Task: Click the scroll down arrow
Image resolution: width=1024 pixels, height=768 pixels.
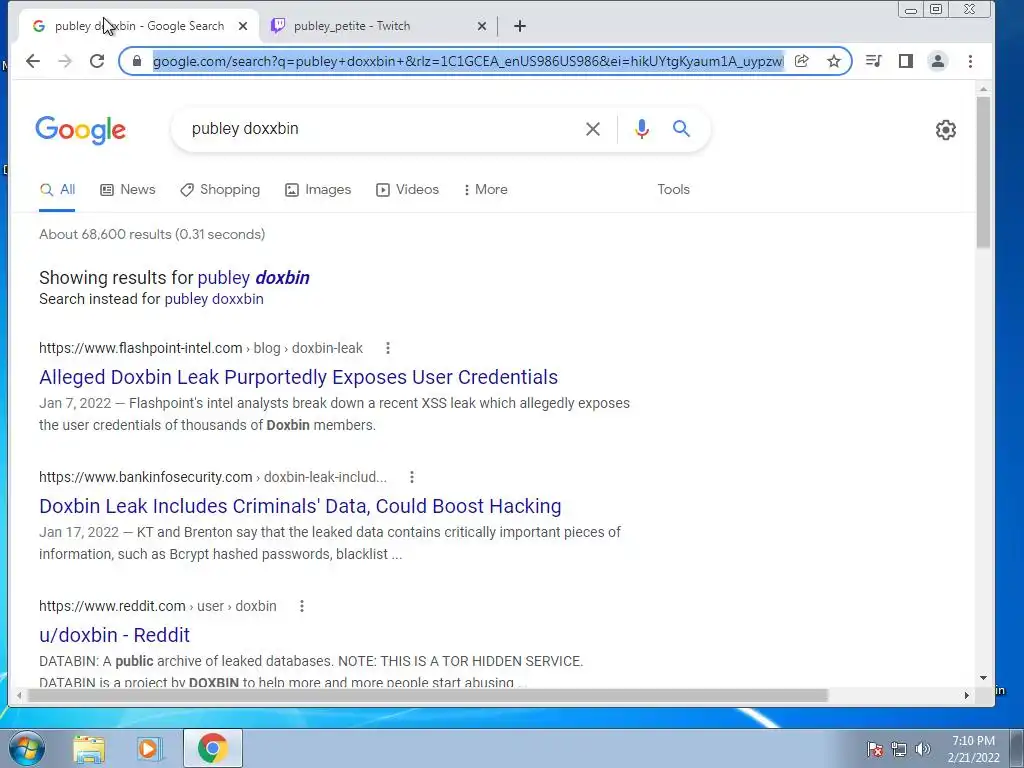Action: (984, 679)
